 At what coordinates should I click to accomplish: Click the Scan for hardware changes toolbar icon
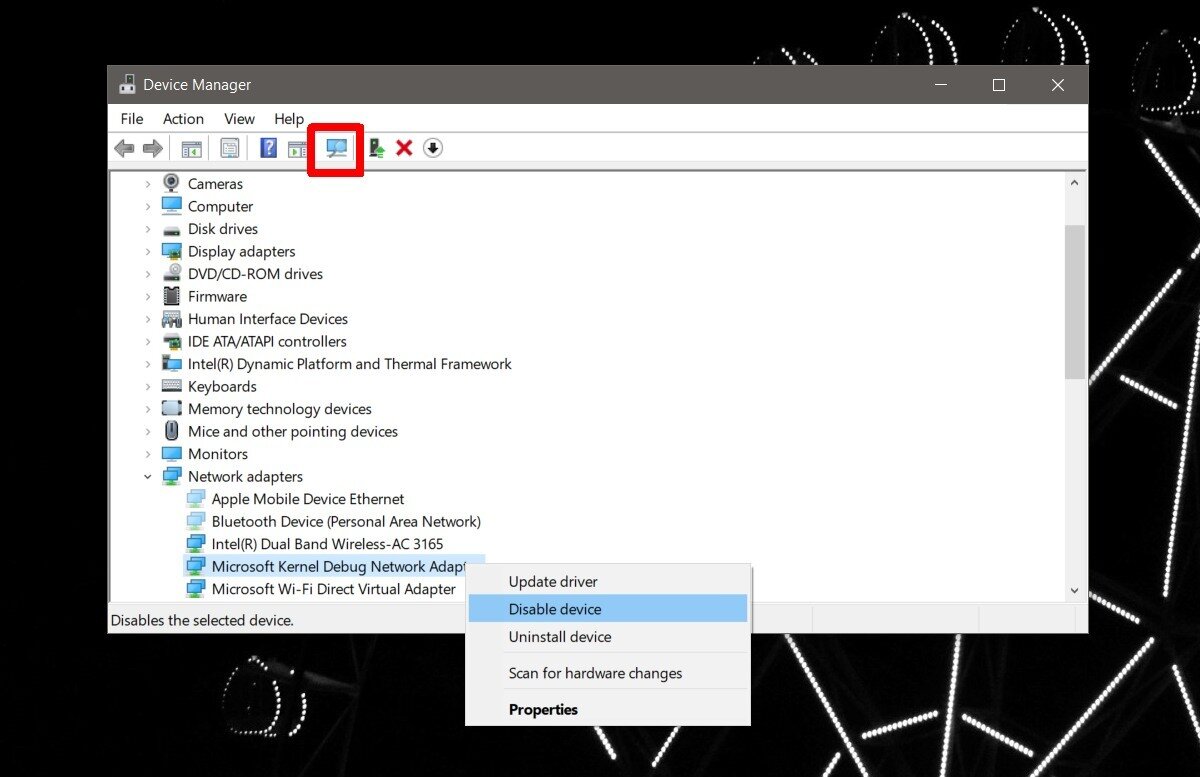336,148
